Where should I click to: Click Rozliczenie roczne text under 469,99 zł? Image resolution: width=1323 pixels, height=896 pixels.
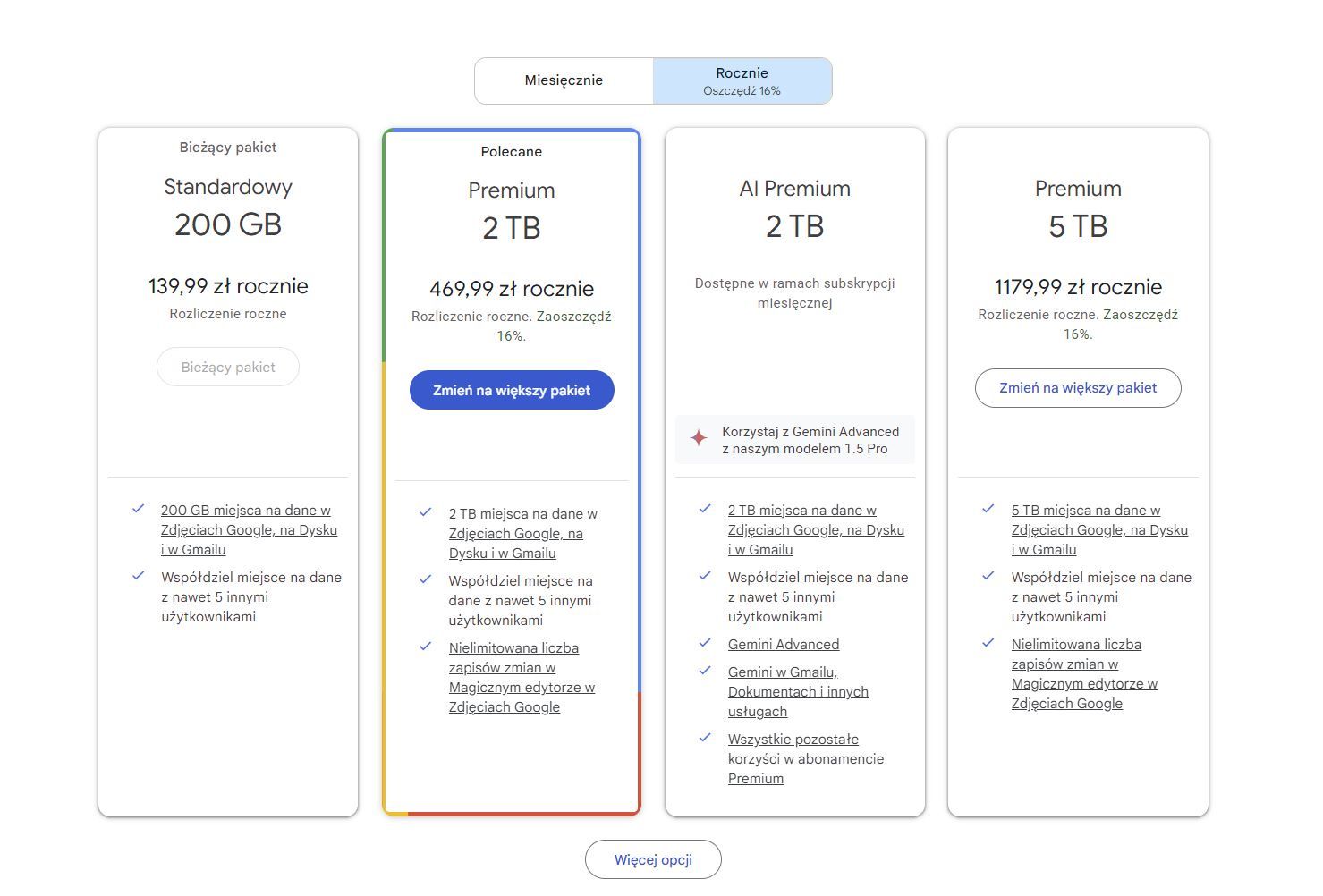(512, 326)
